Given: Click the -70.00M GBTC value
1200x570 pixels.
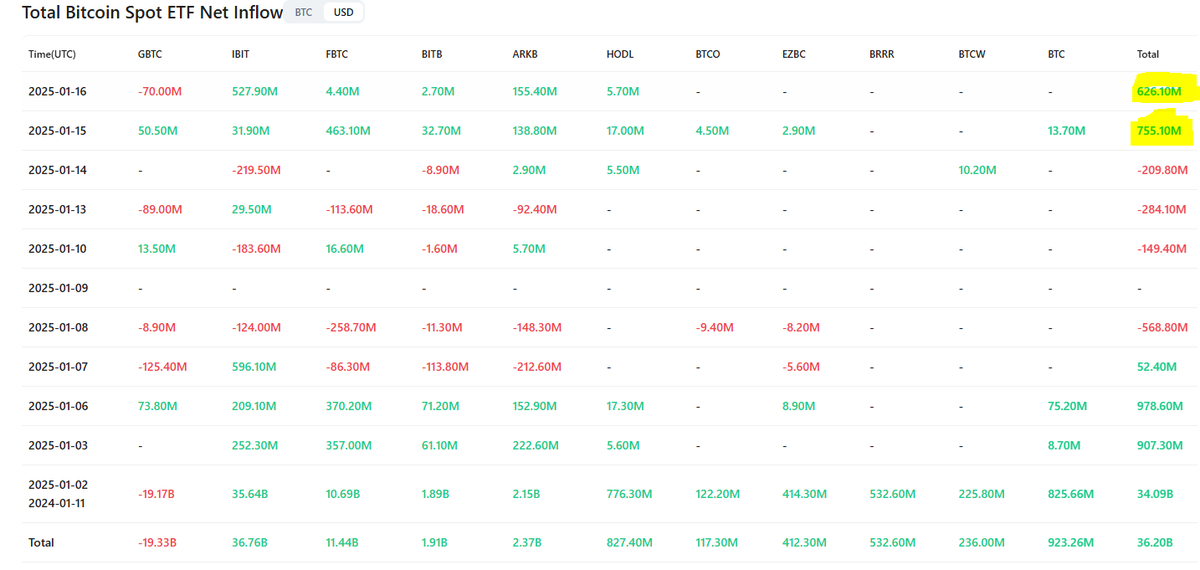Looking at the screenshot, I should tap(160, 91).
